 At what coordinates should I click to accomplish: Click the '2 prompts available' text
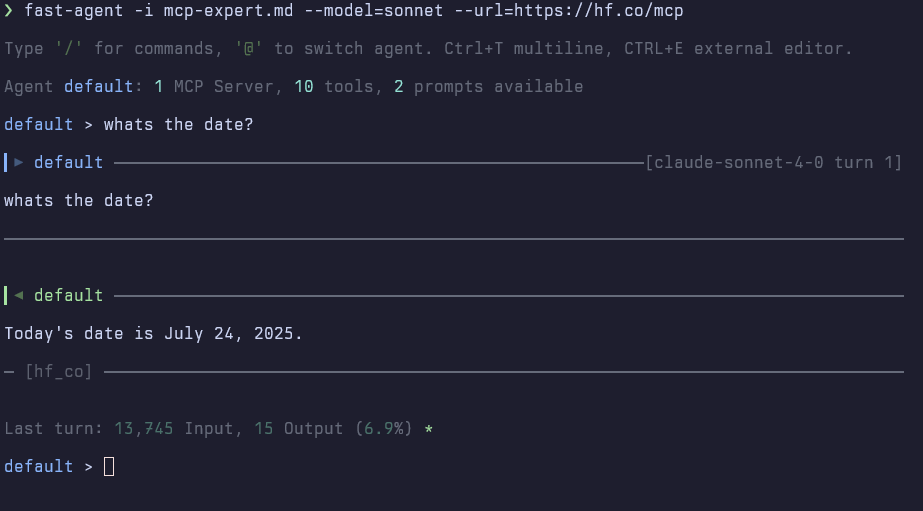tap(488, 87)
